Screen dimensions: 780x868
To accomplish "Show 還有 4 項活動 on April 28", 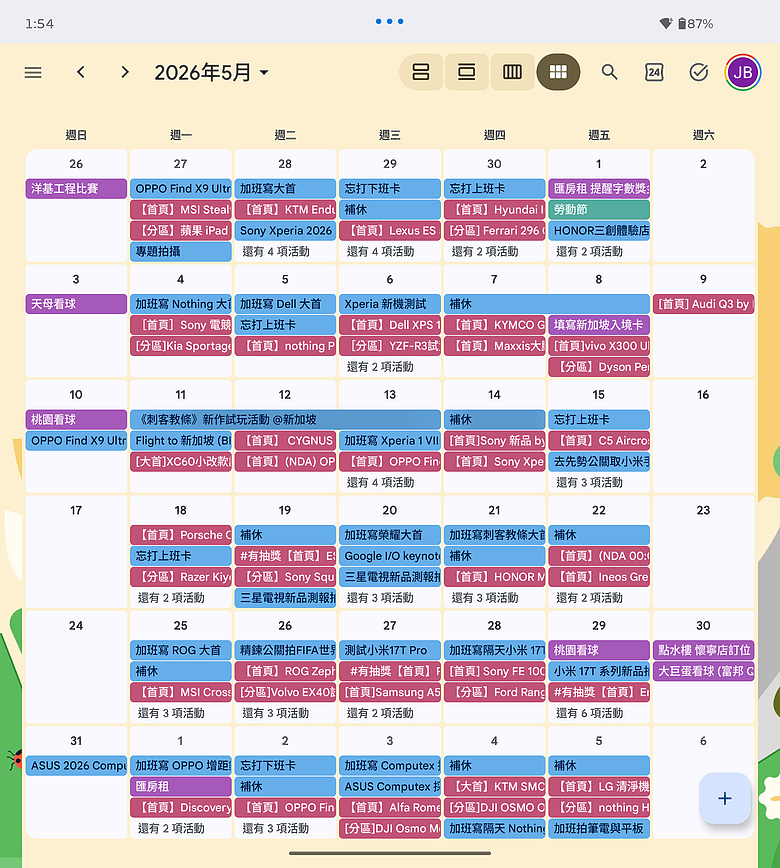I will [276, 252].
